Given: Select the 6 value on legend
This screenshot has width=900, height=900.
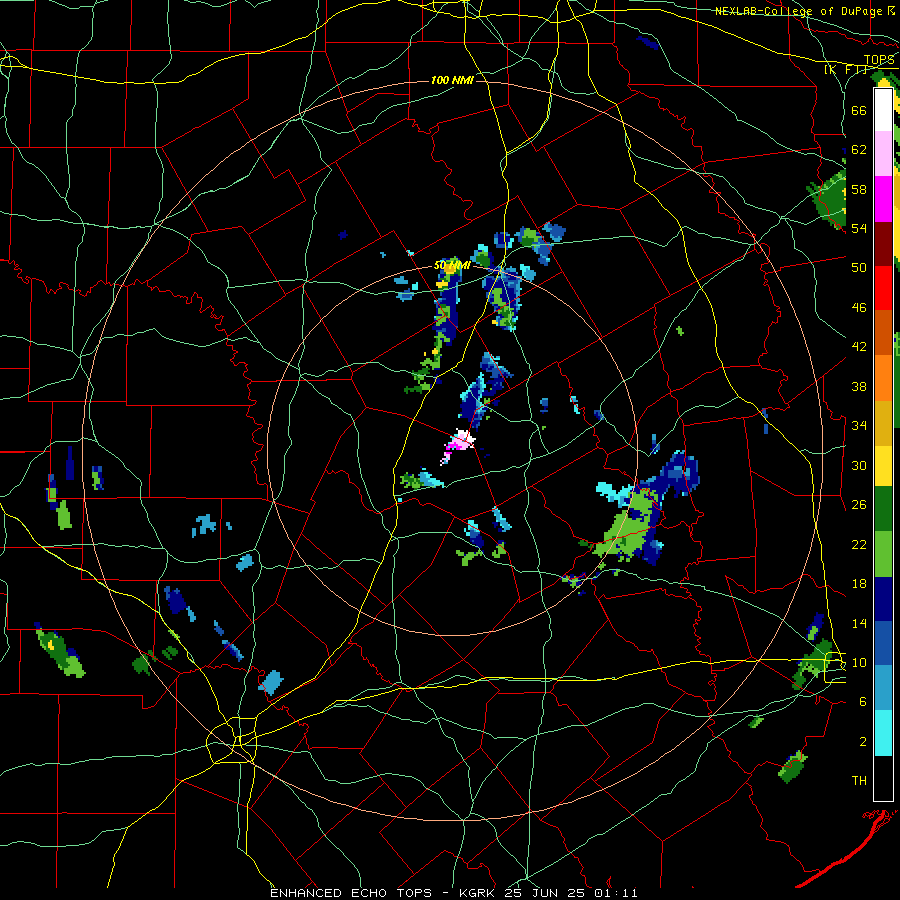Looking at the screenshot, I should [x=863, y=702].
